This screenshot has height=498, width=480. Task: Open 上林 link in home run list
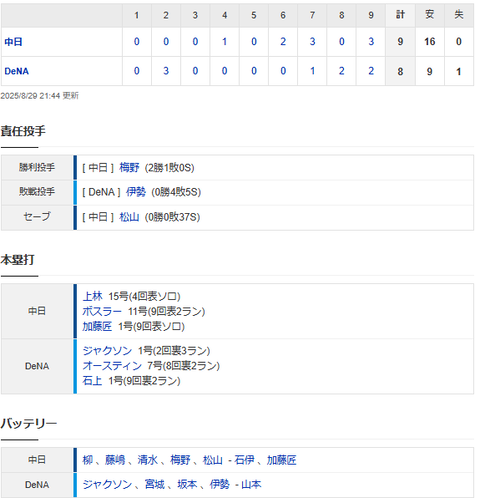pyautogui.click(x=93, y=296)
